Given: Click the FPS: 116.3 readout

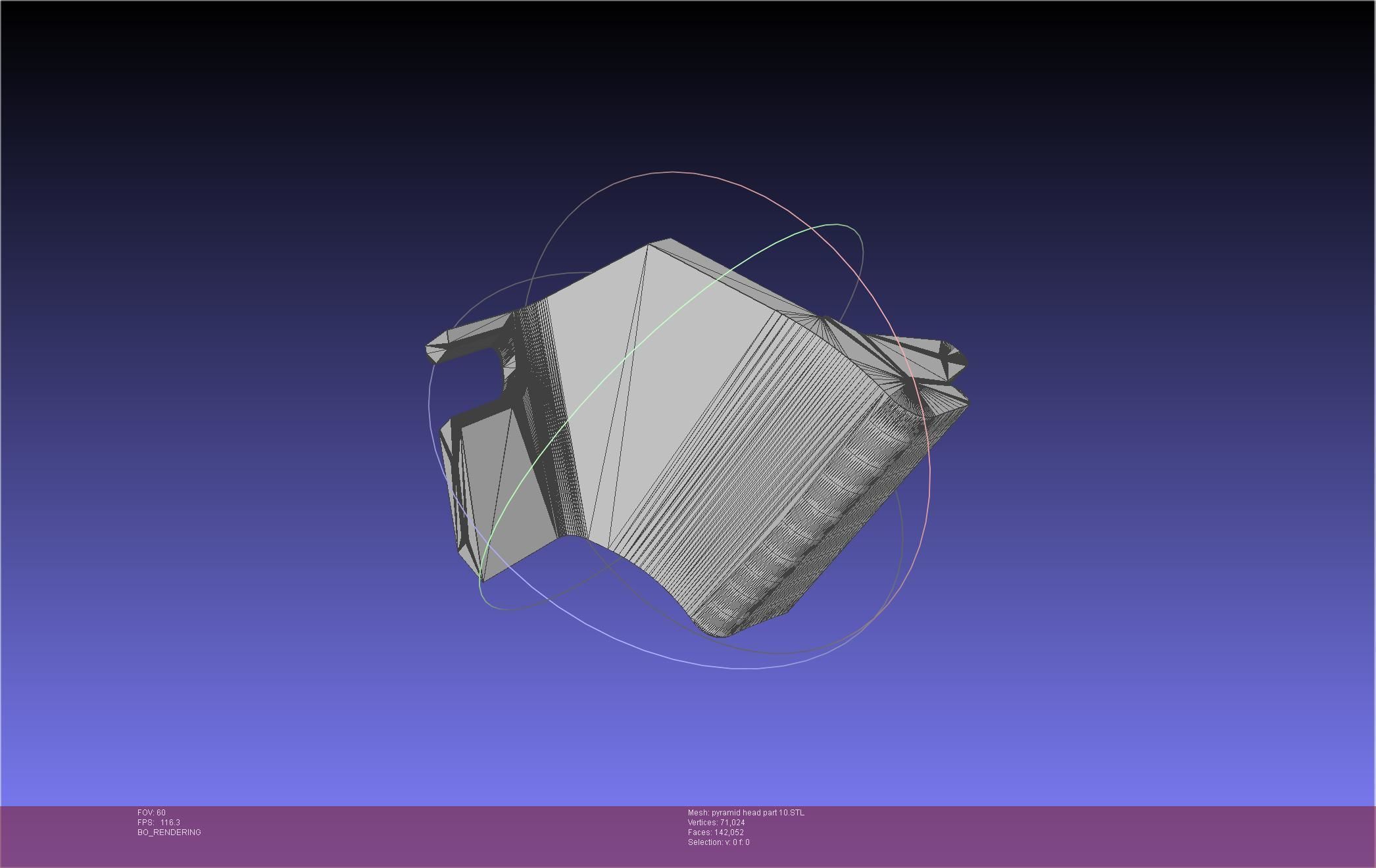Looking at the screenshot, I should [159, 823].
